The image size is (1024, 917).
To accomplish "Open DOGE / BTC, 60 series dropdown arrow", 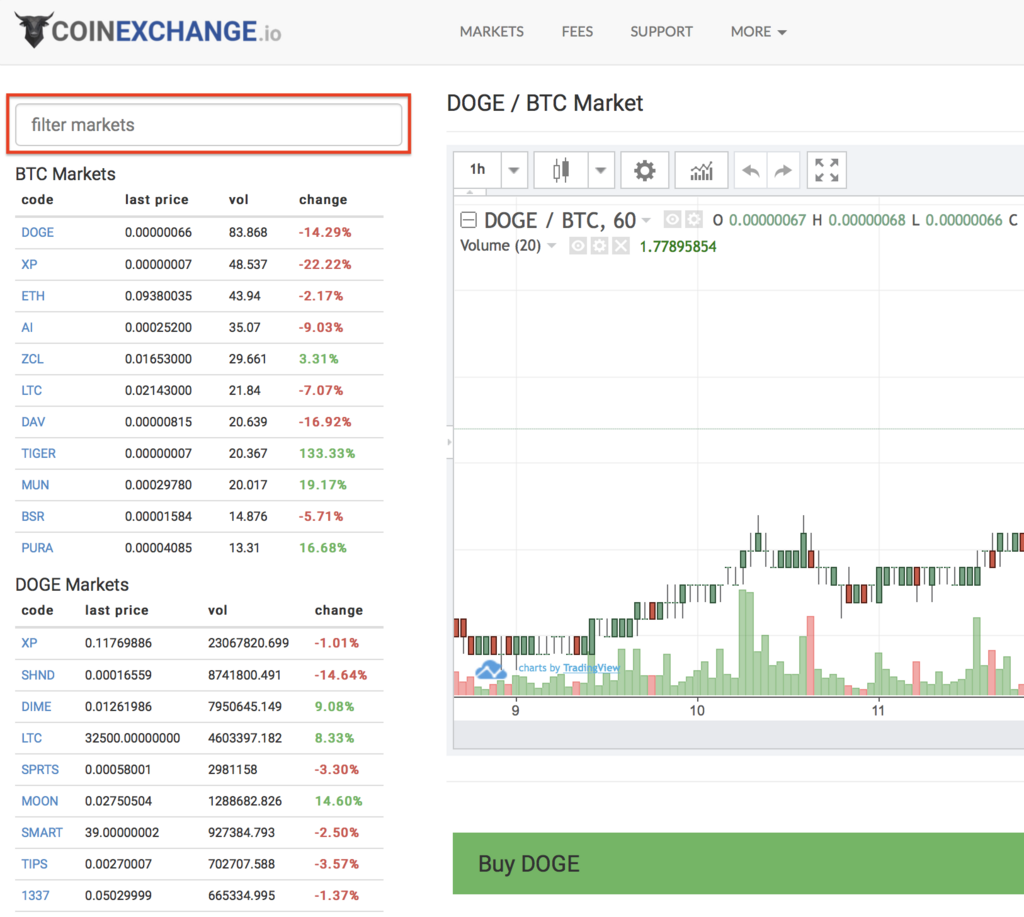I will (646, 220).
